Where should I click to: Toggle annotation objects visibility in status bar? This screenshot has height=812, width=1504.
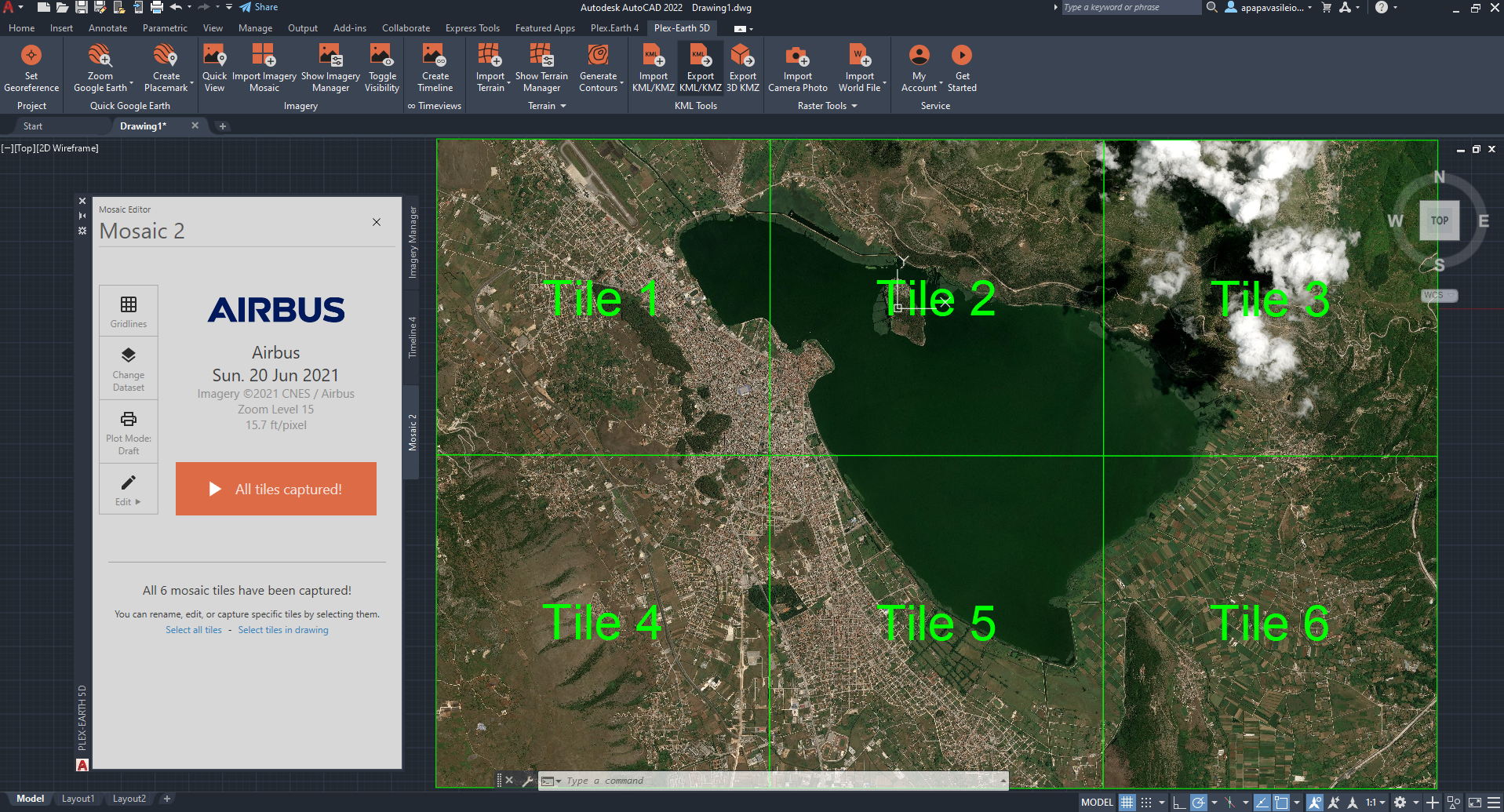click(1315, 802)
